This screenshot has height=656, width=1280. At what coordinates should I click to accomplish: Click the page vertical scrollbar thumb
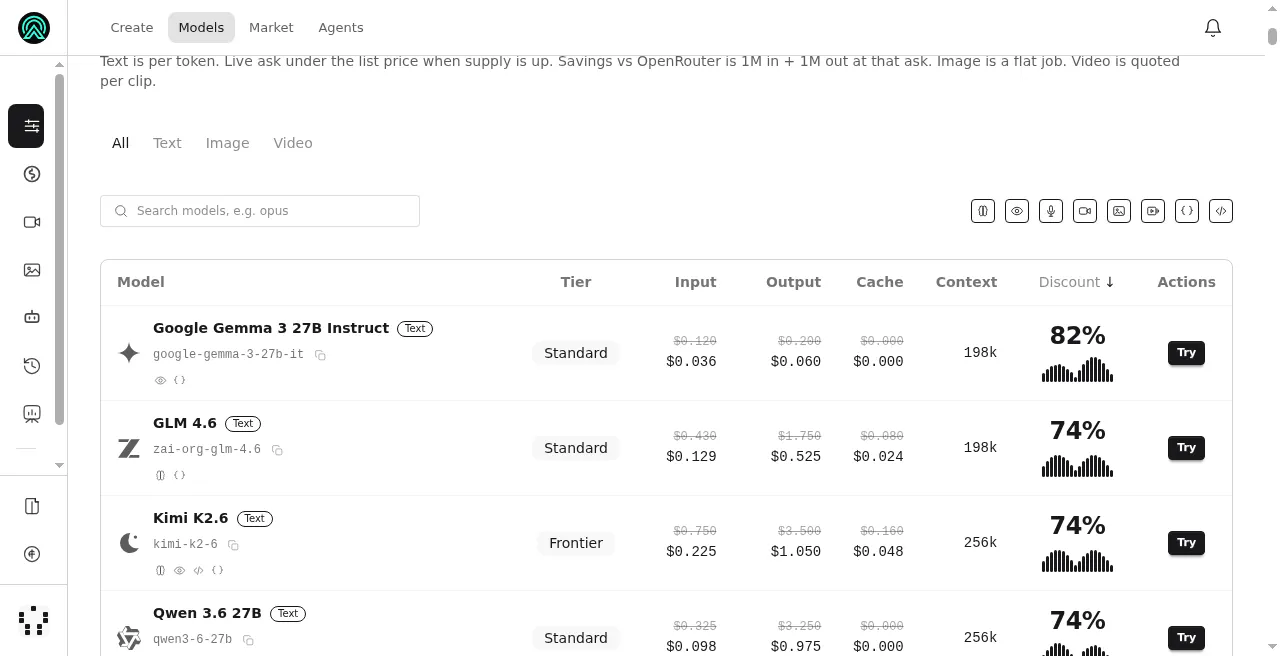[1272, 36]
